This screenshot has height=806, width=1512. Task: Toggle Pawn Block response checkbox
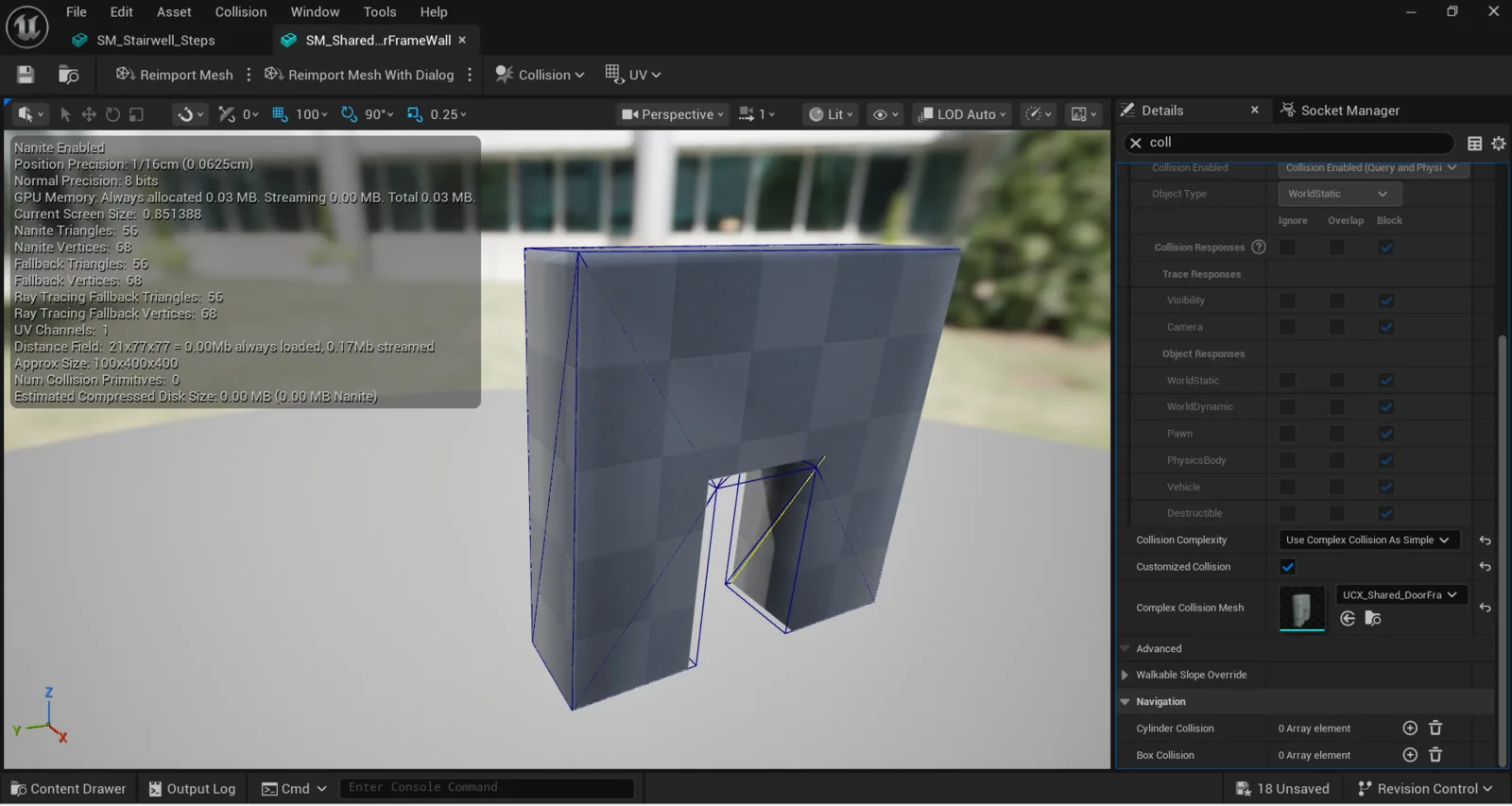pyautogui.click(x=1385, y=434)
